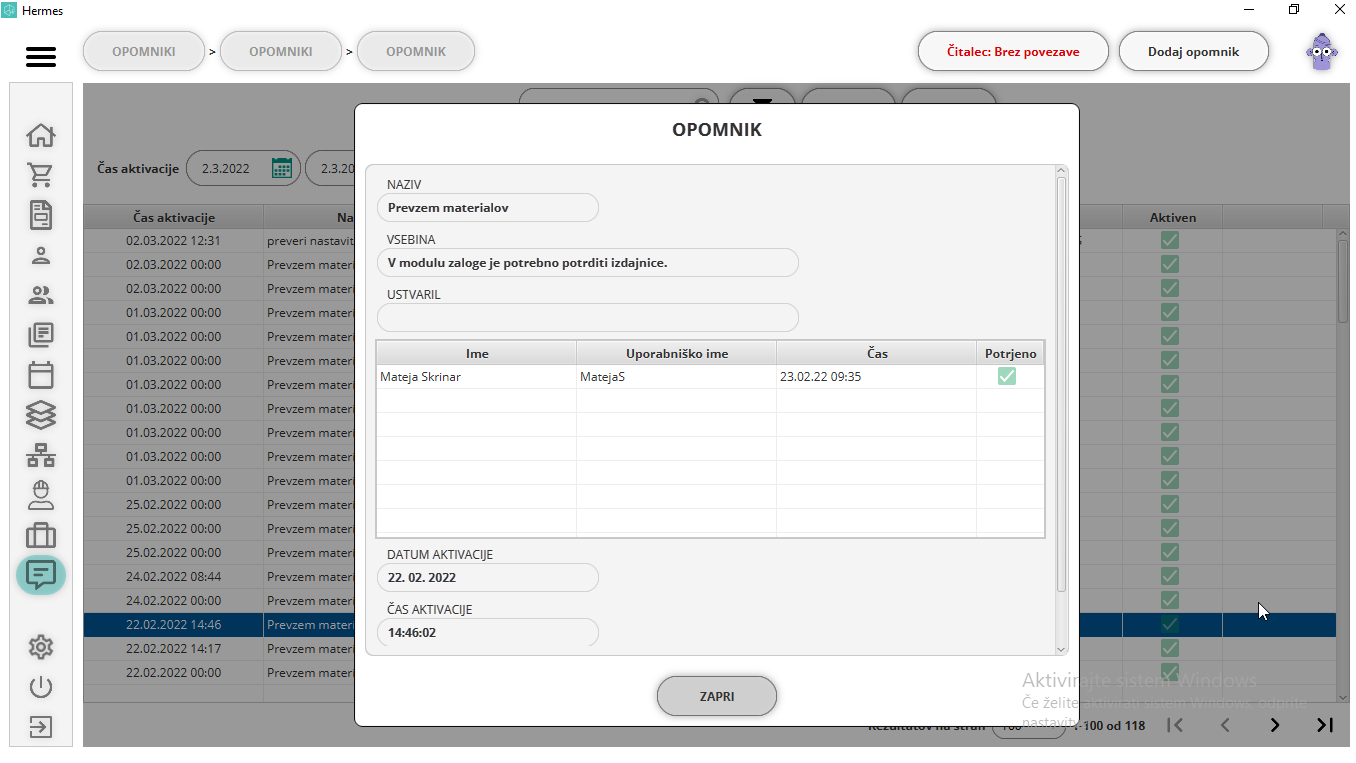Select the highlighted reminders message icon

[x=41, y=575]
